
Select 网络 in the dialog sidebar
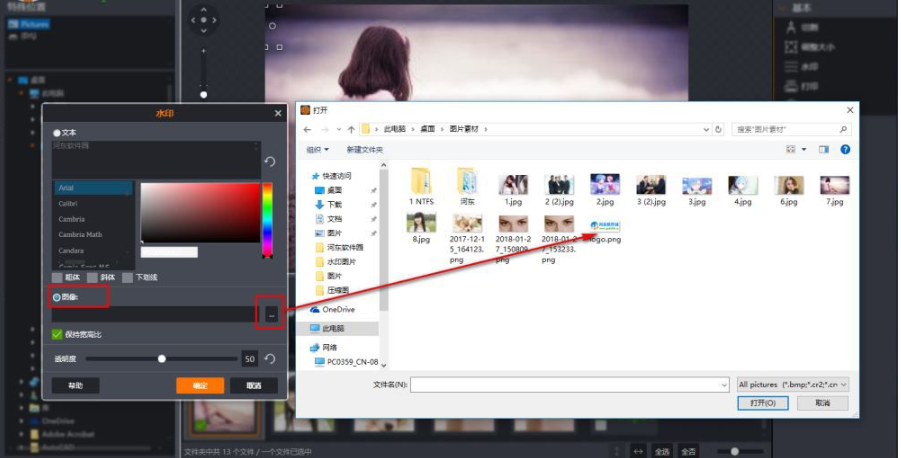point(324,347)
